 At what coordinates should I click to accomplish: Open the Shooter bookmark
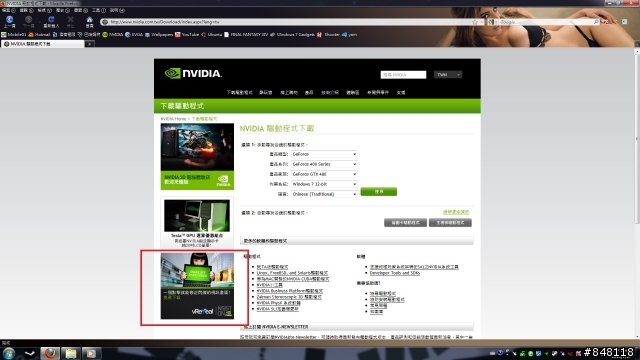point(328,35)
